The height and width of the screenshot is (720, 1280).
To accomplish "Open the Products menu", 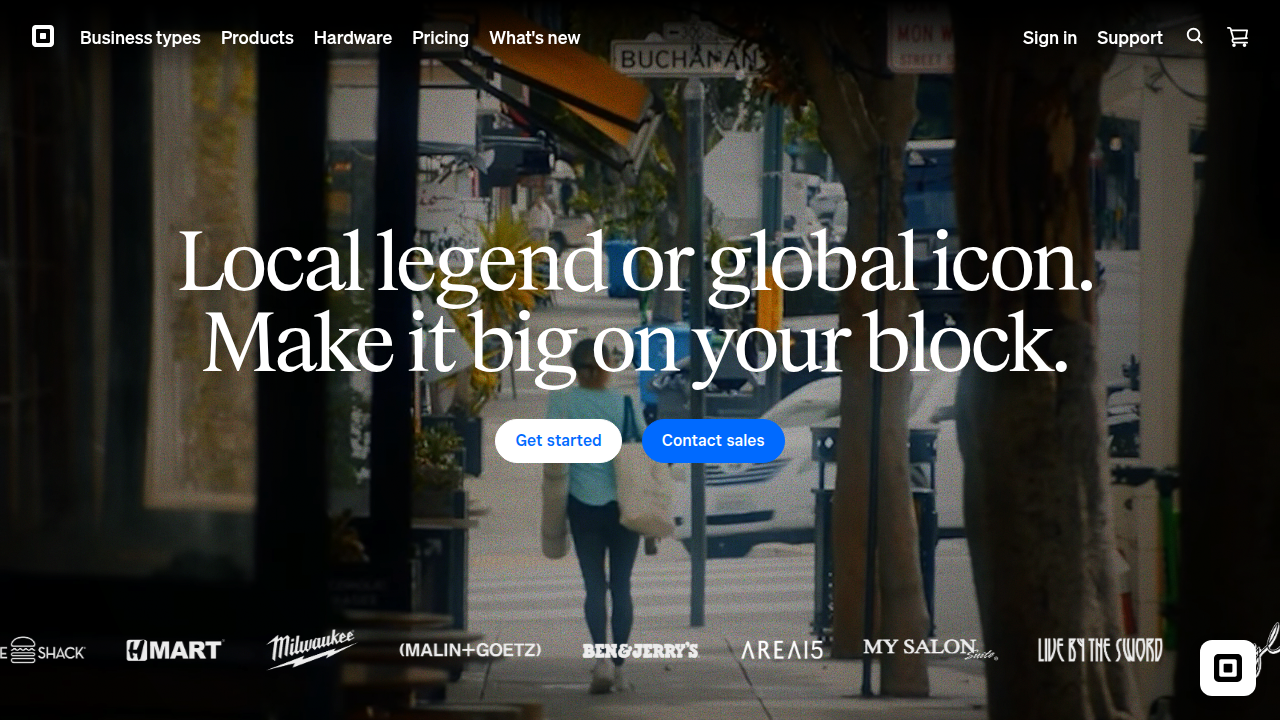I will 257,38.
